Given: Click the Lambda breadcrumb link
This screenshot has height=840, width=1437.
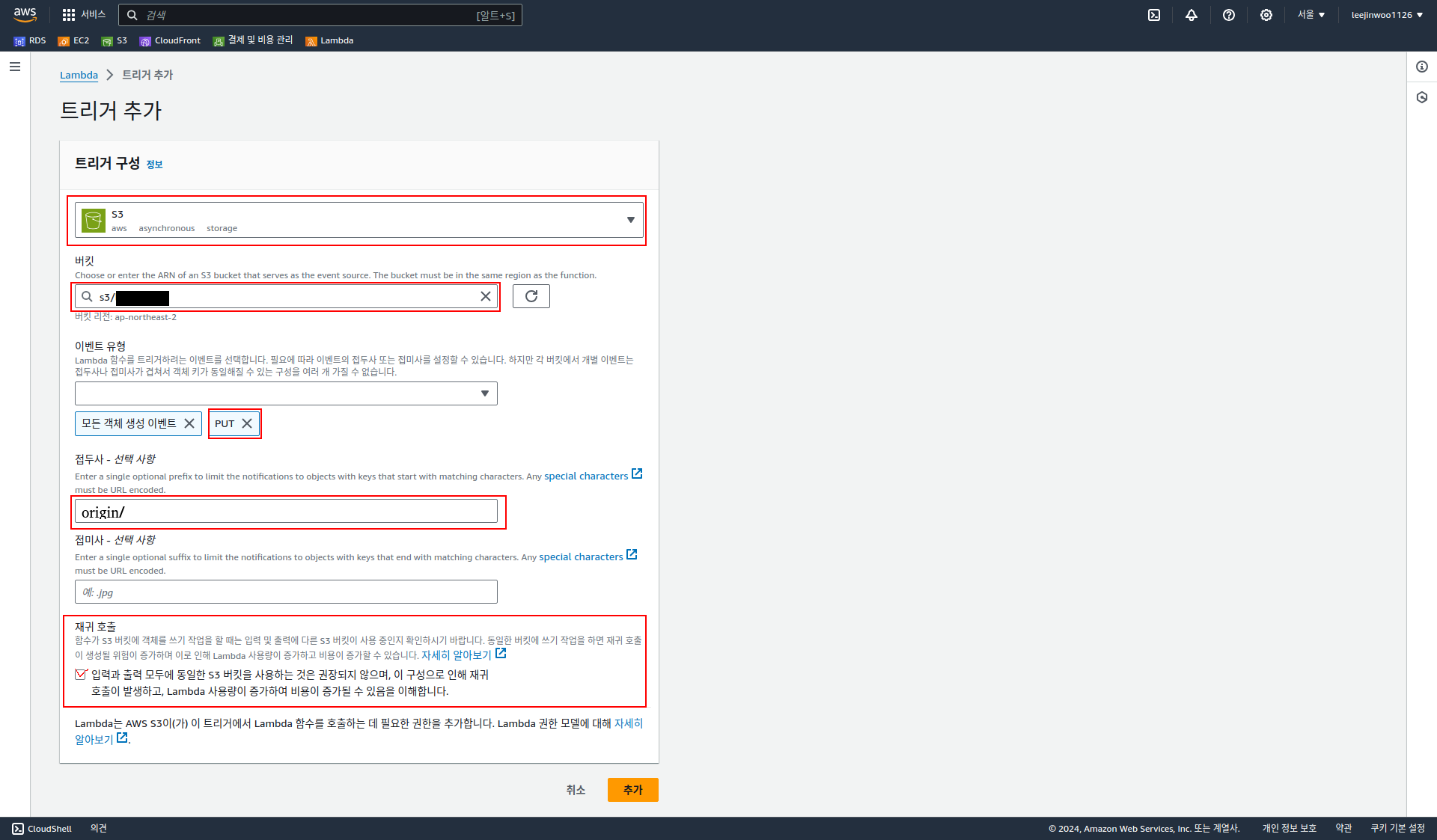Looking at the screenshot, I should pos(79,75).
